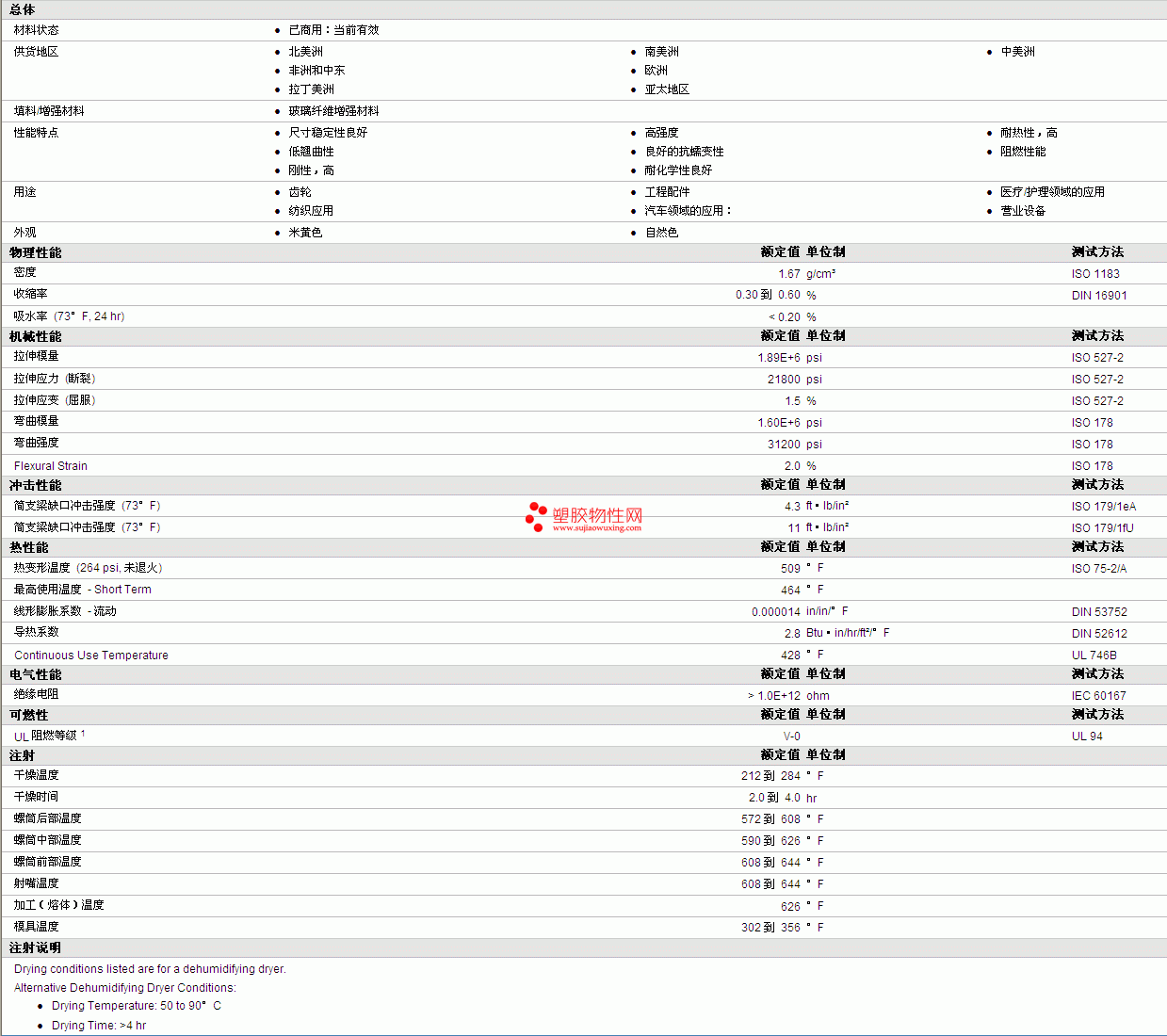This screenshot has height=1036, width=1167.
Task: Click the "IEC 60167" test method
Action: coord(1099,696)
